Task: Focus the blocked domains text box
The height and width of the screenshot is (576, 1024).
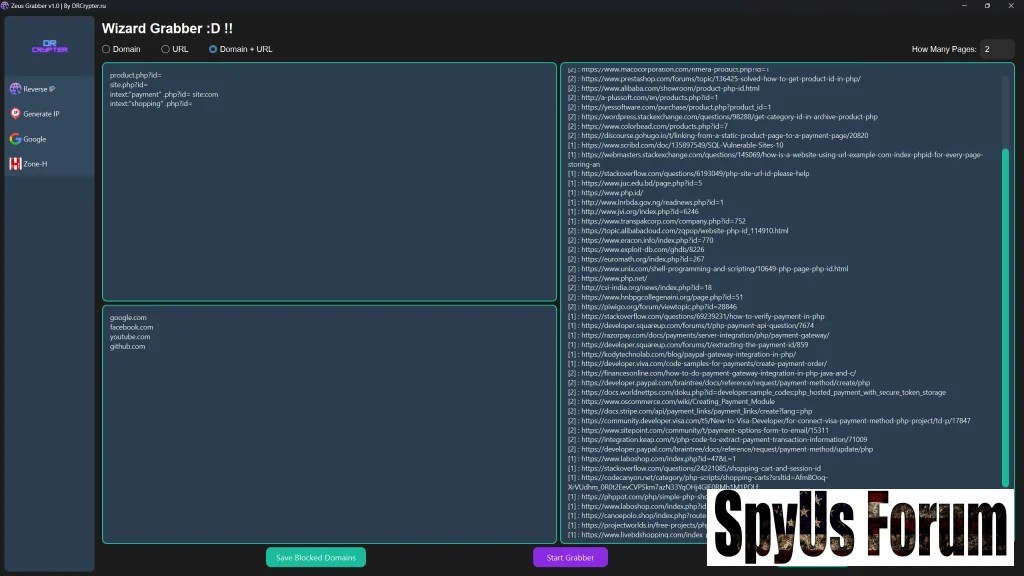Action: [329, 440]
